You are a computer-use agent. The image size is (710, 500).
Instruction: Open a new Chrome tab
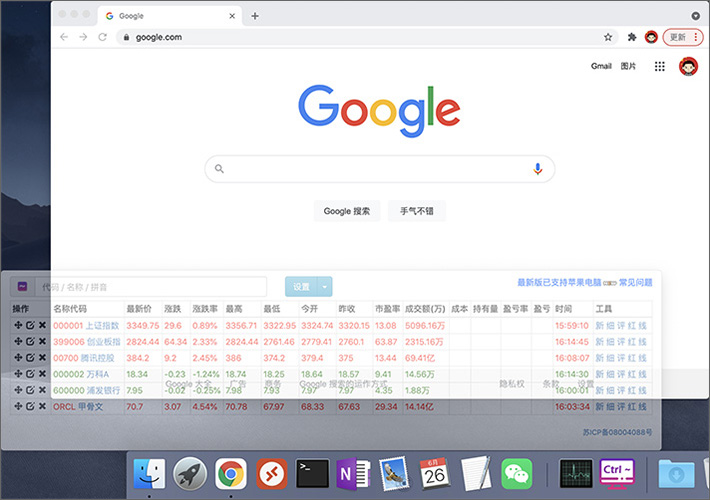(x=255, y=16)
